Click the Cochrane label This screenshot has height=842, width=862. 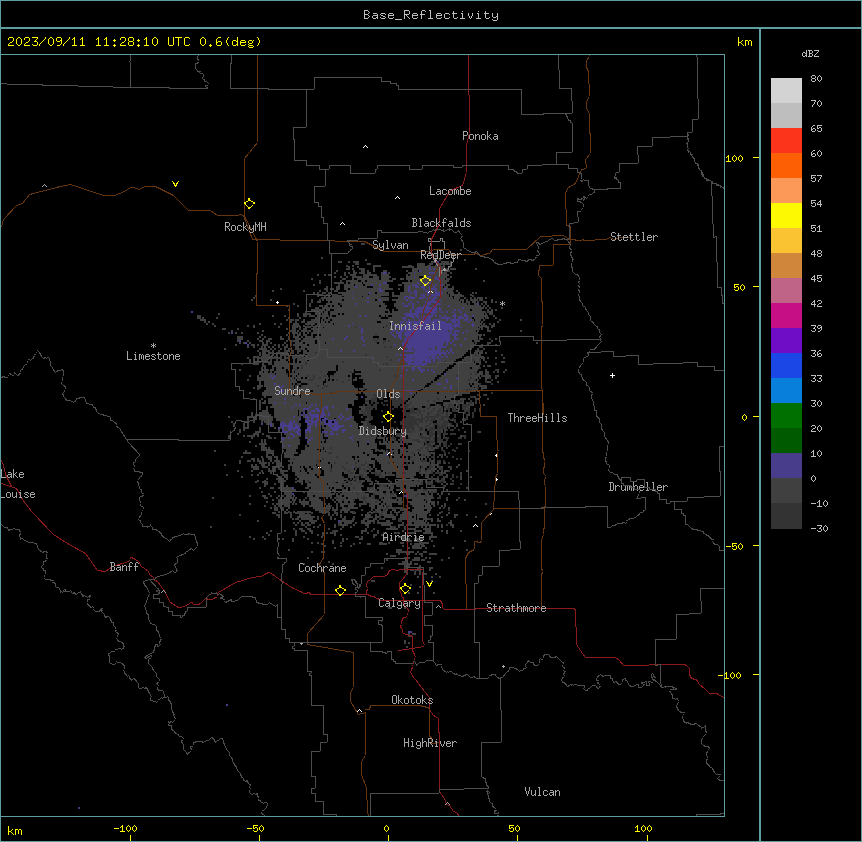pos(322,568)
